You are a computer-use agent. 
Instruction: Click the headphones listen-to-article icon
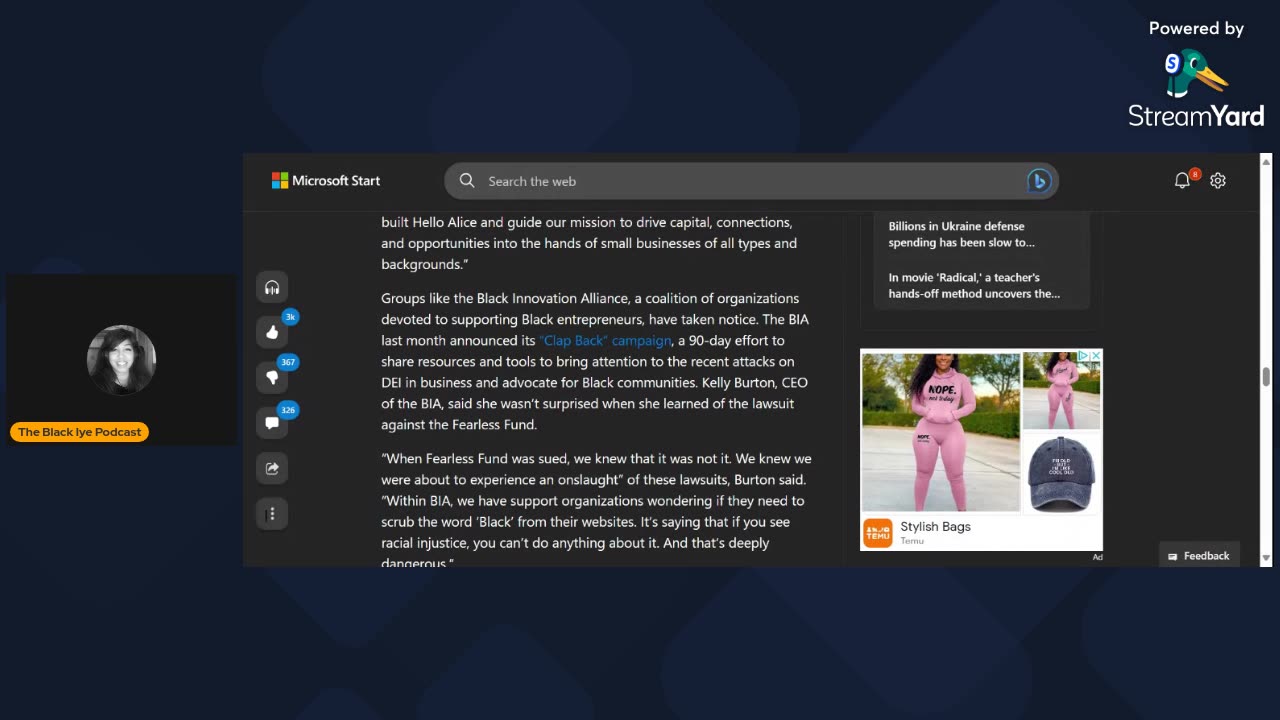point(272,288)
